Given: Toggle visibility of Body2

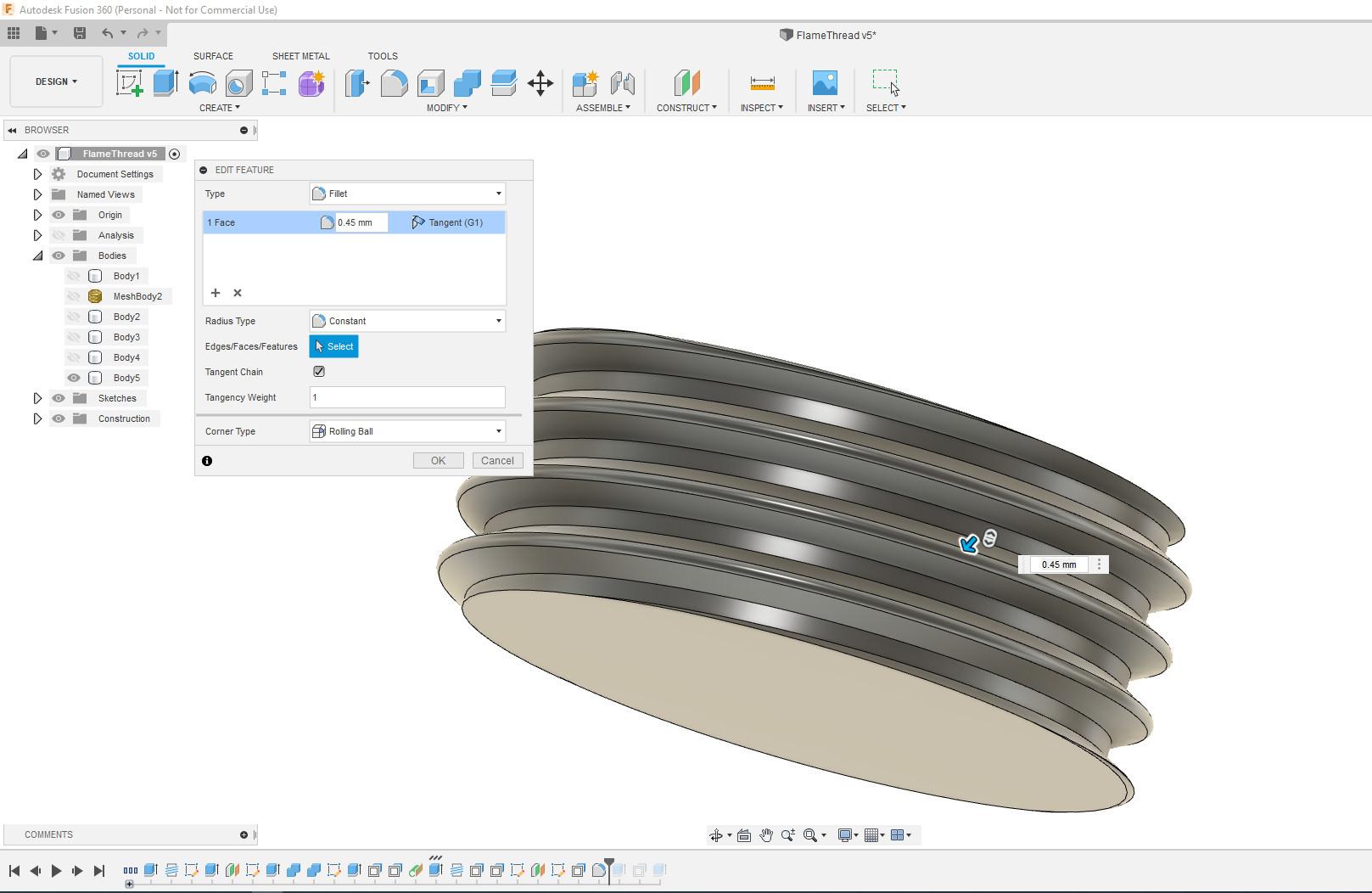Looking at the screenshot, I should coord(74,317).
